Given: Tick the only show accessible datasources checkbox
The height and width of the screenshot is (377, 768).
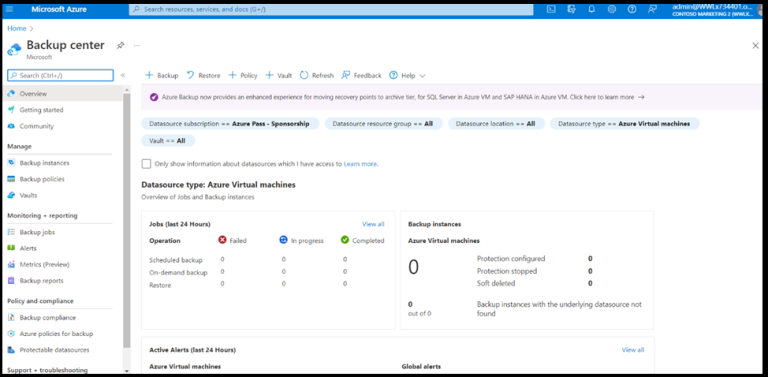Looking at the screenshot, I should [x=146, y=164].
